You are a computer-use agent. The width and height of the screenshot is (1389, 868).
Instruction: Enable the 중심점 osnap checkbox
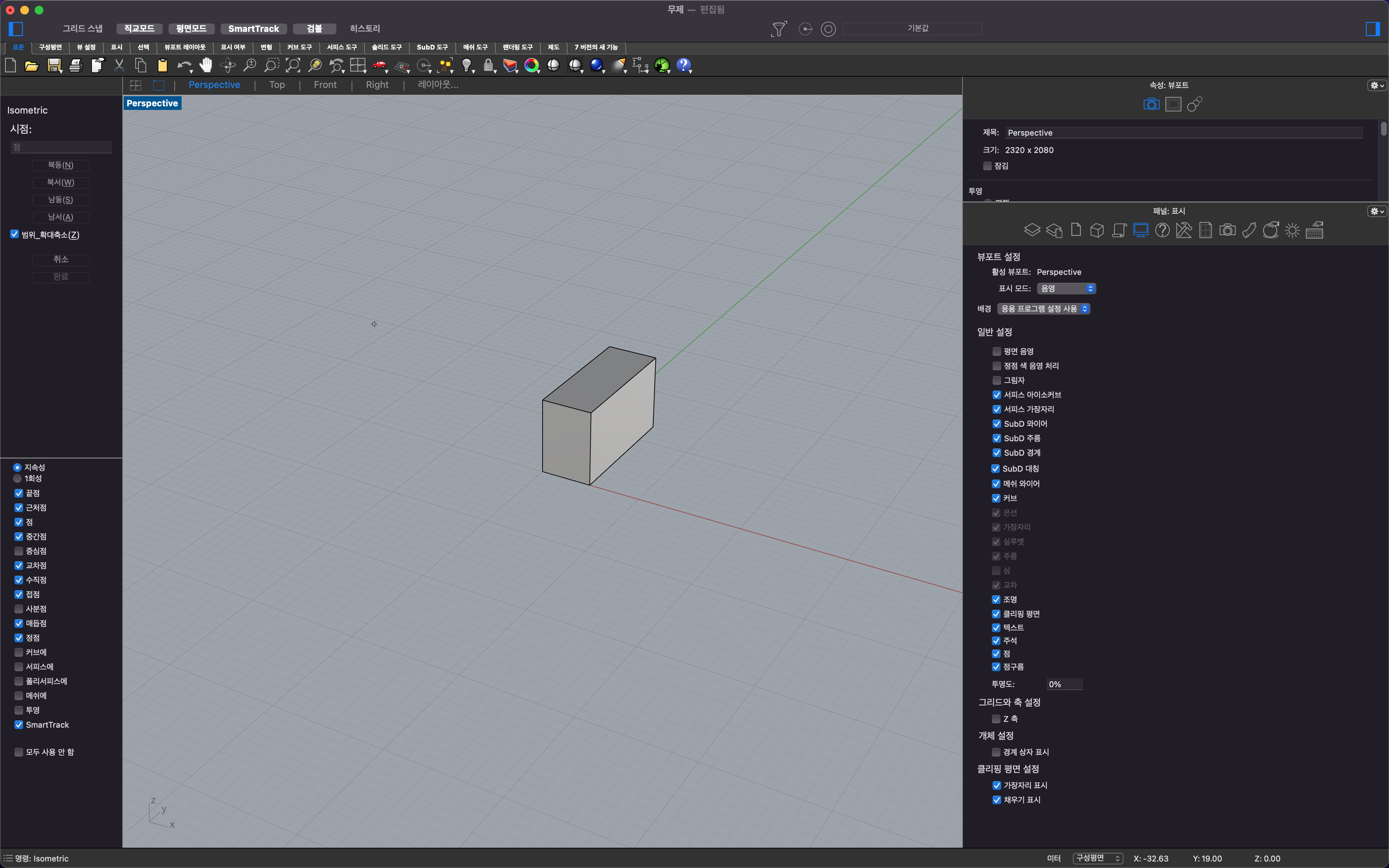[18, 550]
